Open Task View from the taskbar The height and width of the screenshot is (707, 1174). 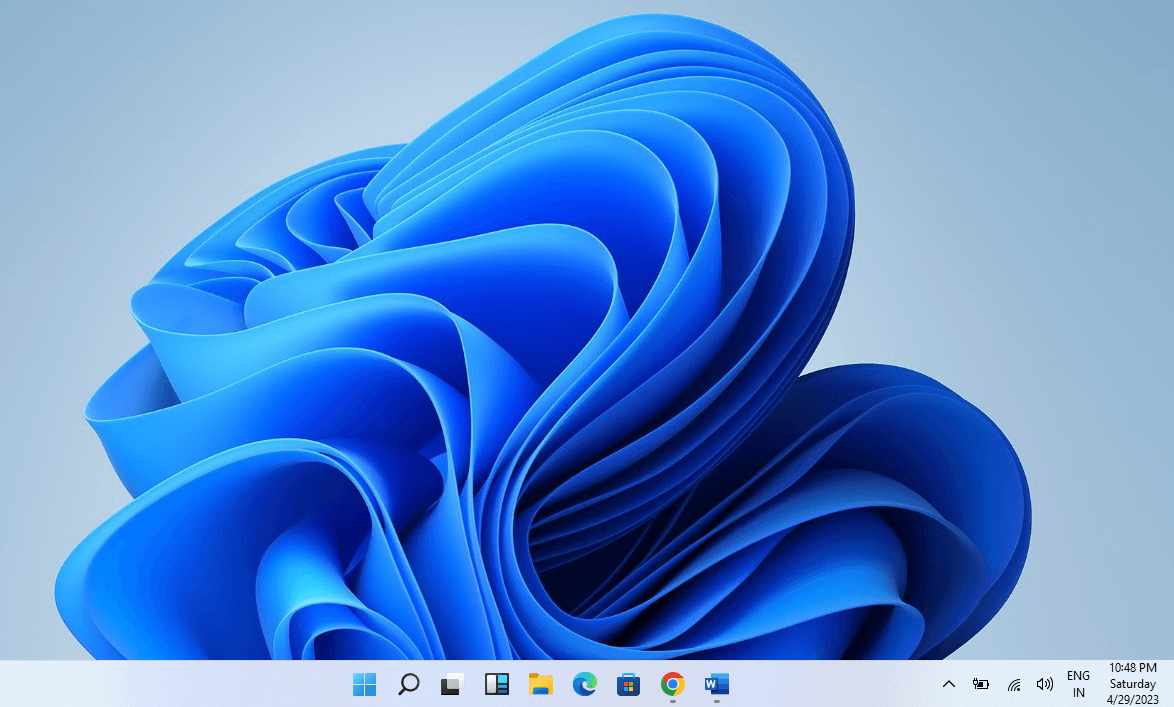pyautogui.click(x=452, y=684)
